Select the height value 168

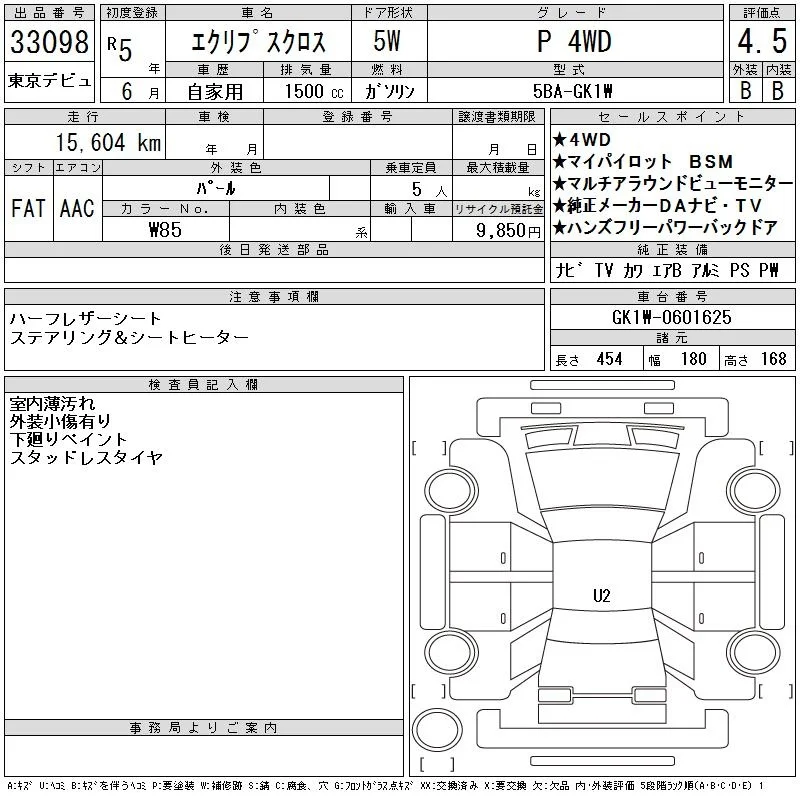pyautogui.click(x=773, y=359)
